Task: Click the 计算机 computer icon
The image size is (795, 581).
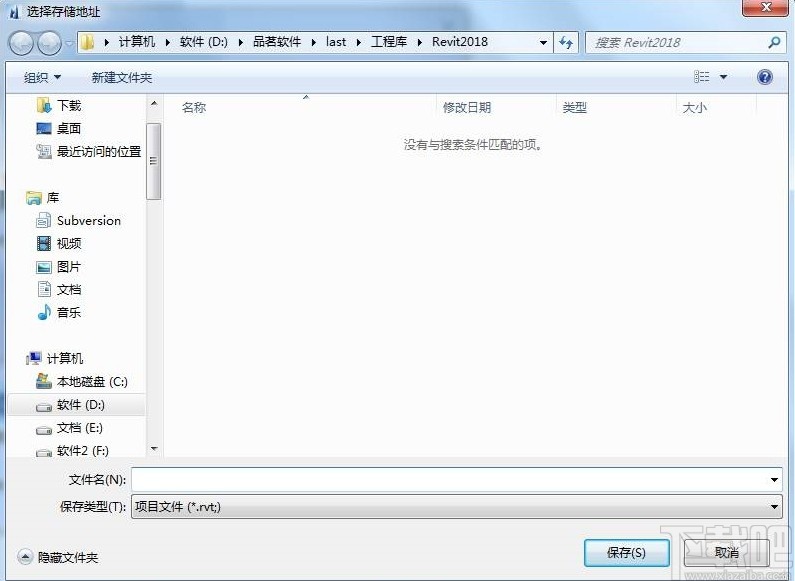Action: [x=34, y=358]
